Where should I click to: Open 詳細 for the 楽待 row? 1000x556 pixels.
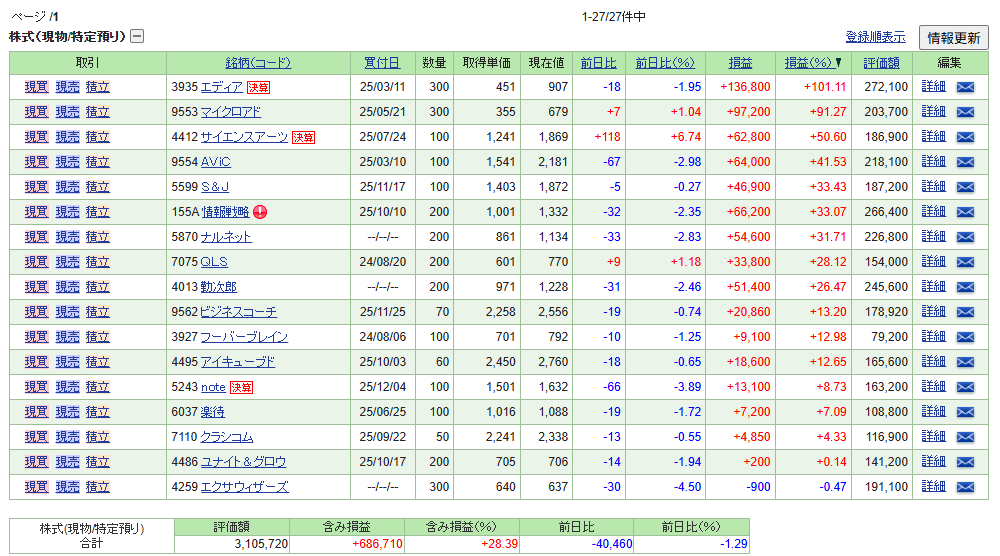coord(933,413)
